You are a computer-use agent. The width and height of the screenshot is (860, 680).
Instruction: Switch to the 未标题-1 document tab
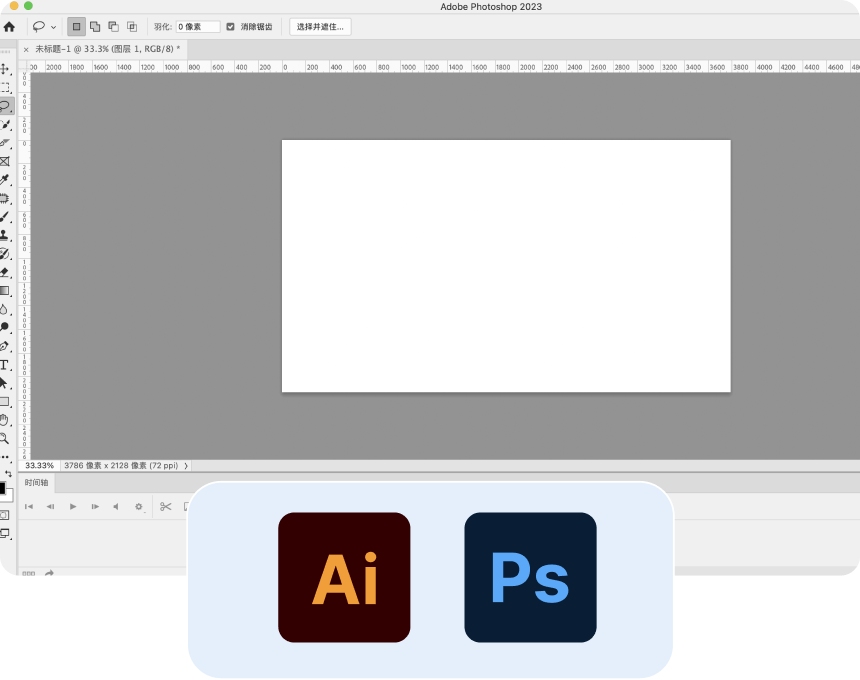coord(108,49)
